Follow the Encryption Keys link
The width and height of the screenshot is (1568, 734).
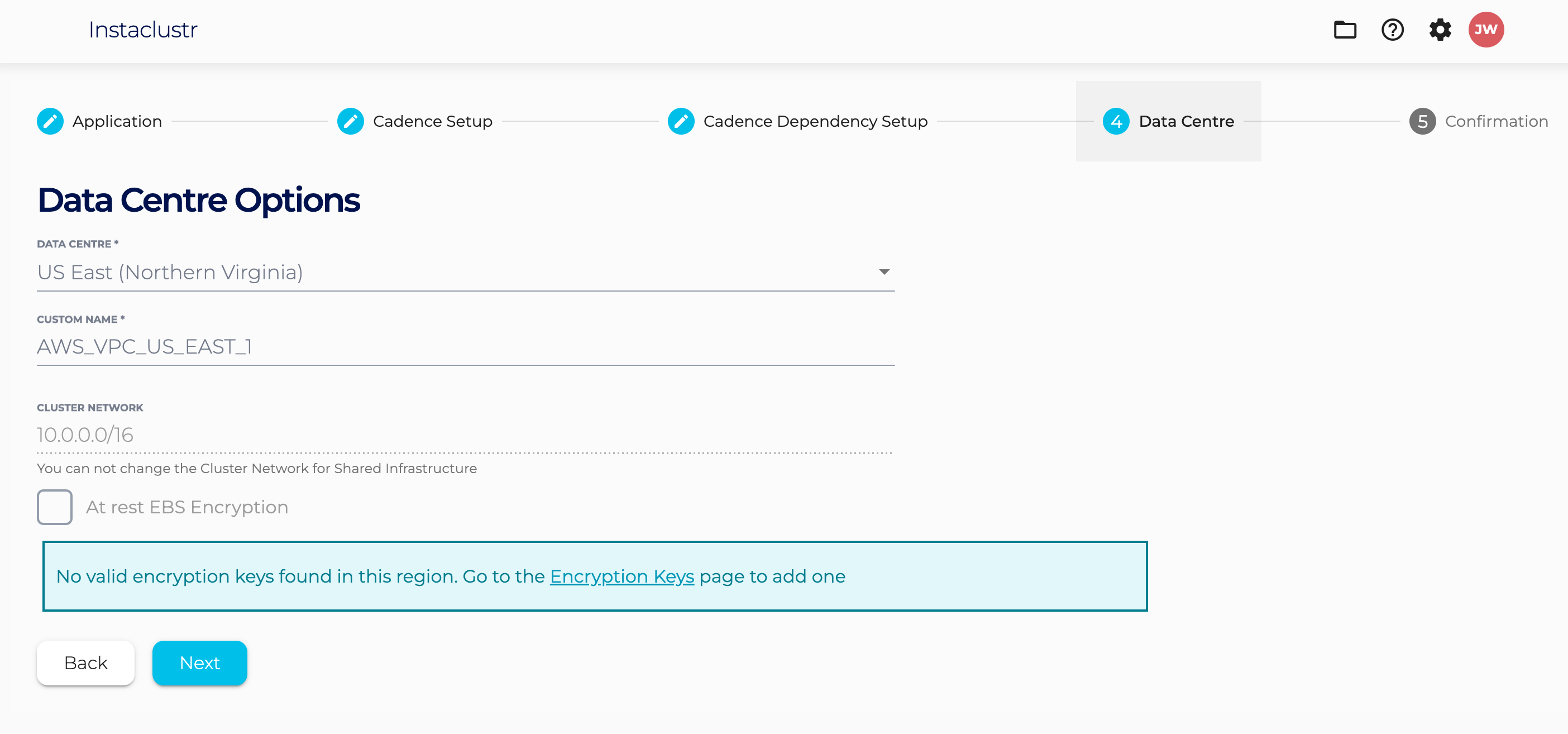tap(622, 576)
